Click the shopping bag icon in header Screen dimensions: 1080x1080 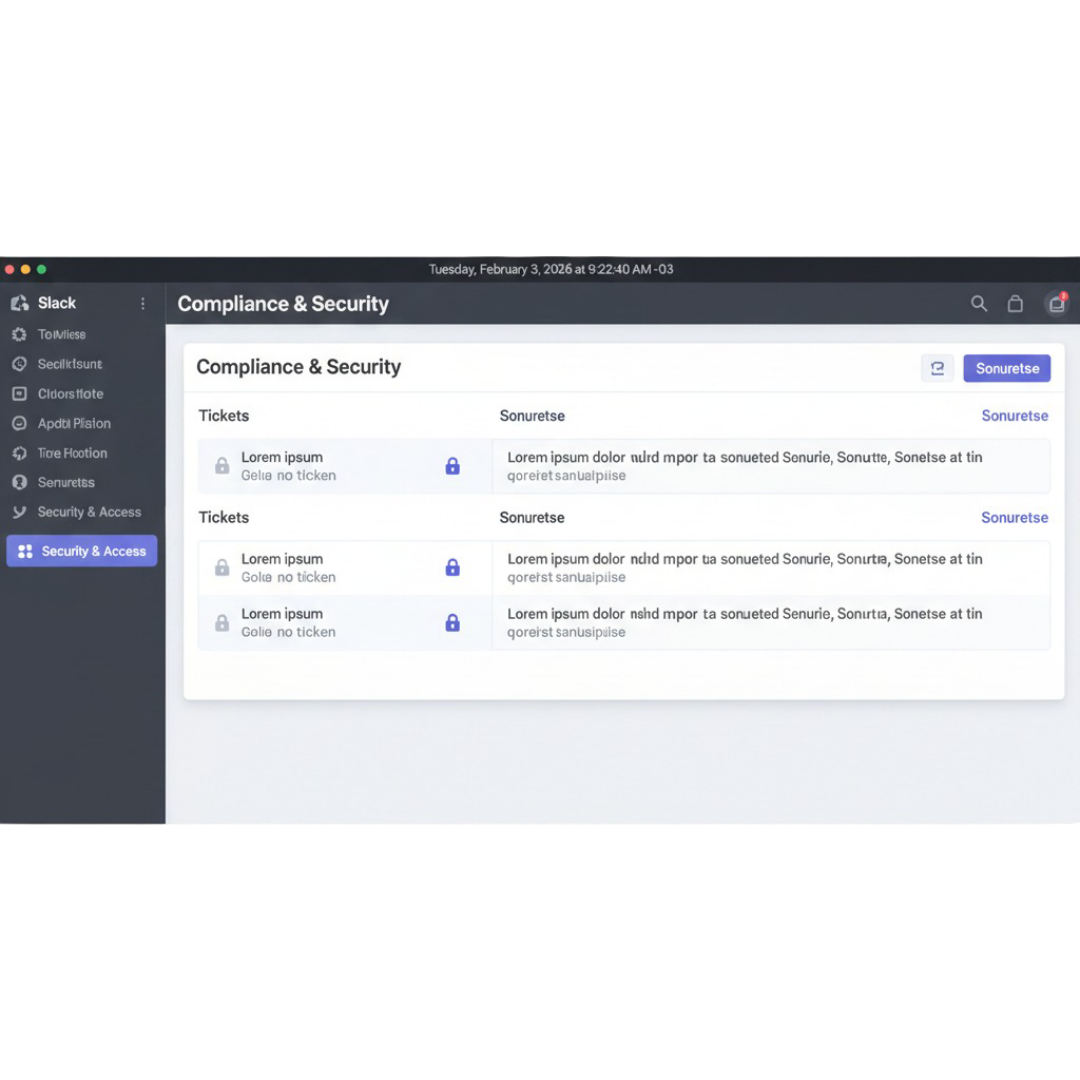pyautogui.click(x=1015, y=304)
